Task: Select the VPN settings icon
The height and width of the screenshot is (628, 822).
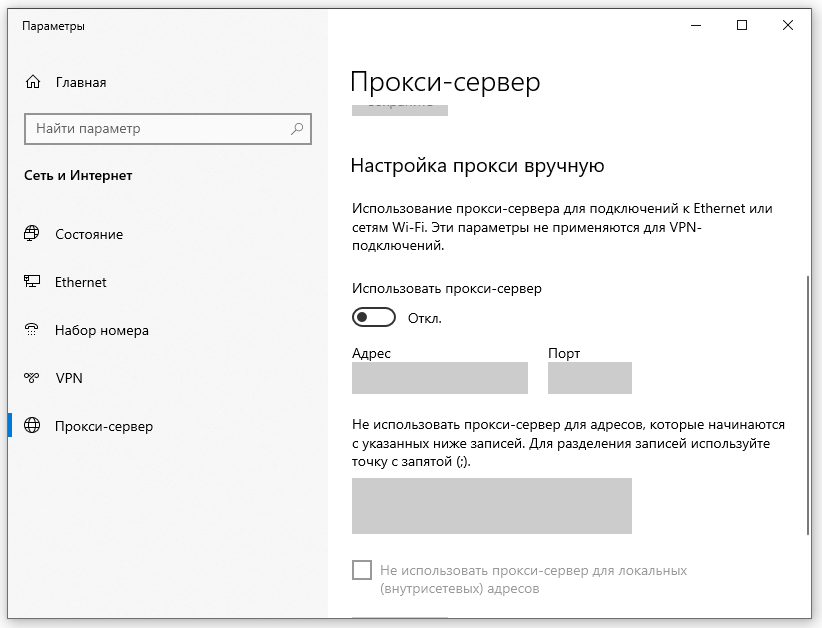Action: [x=32, y=378]
